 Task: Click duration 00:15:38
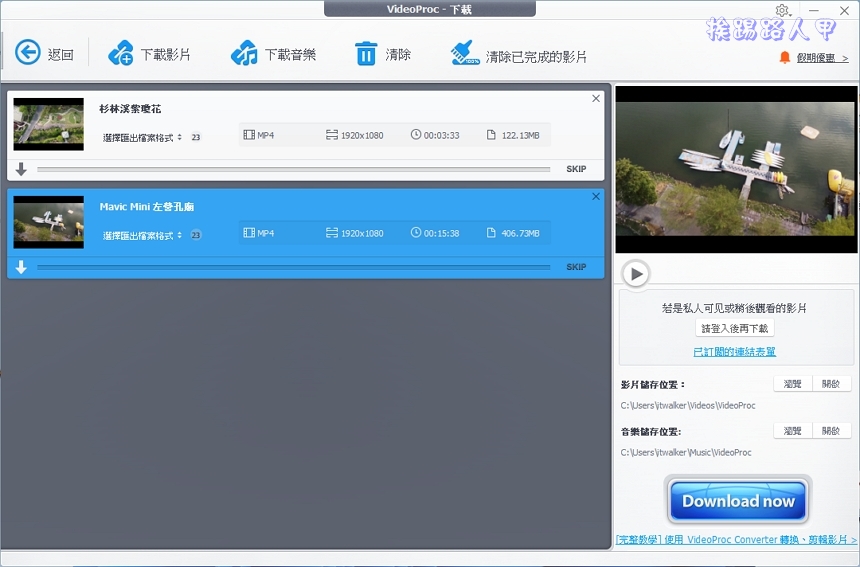[435, 233]
